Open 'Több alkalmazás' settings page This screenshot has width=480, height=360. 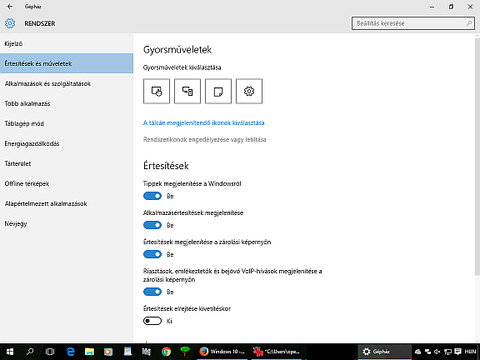coord(67,104)
